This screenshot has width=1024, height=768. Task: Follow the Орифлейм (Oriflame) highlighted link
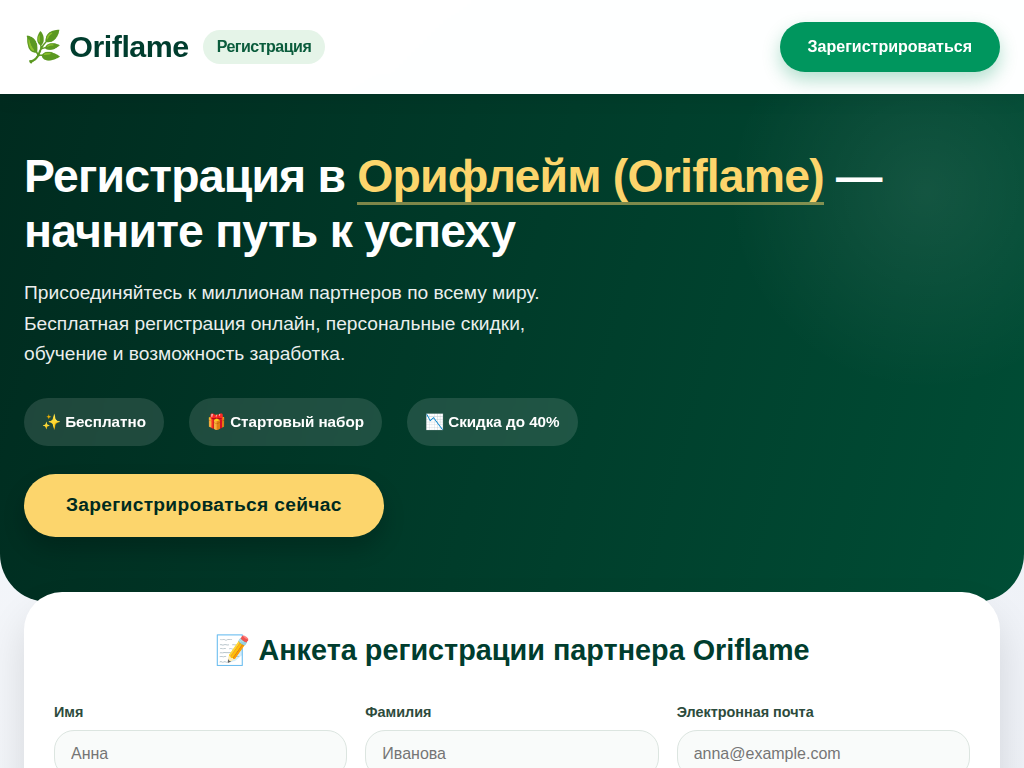click(590, 176)
